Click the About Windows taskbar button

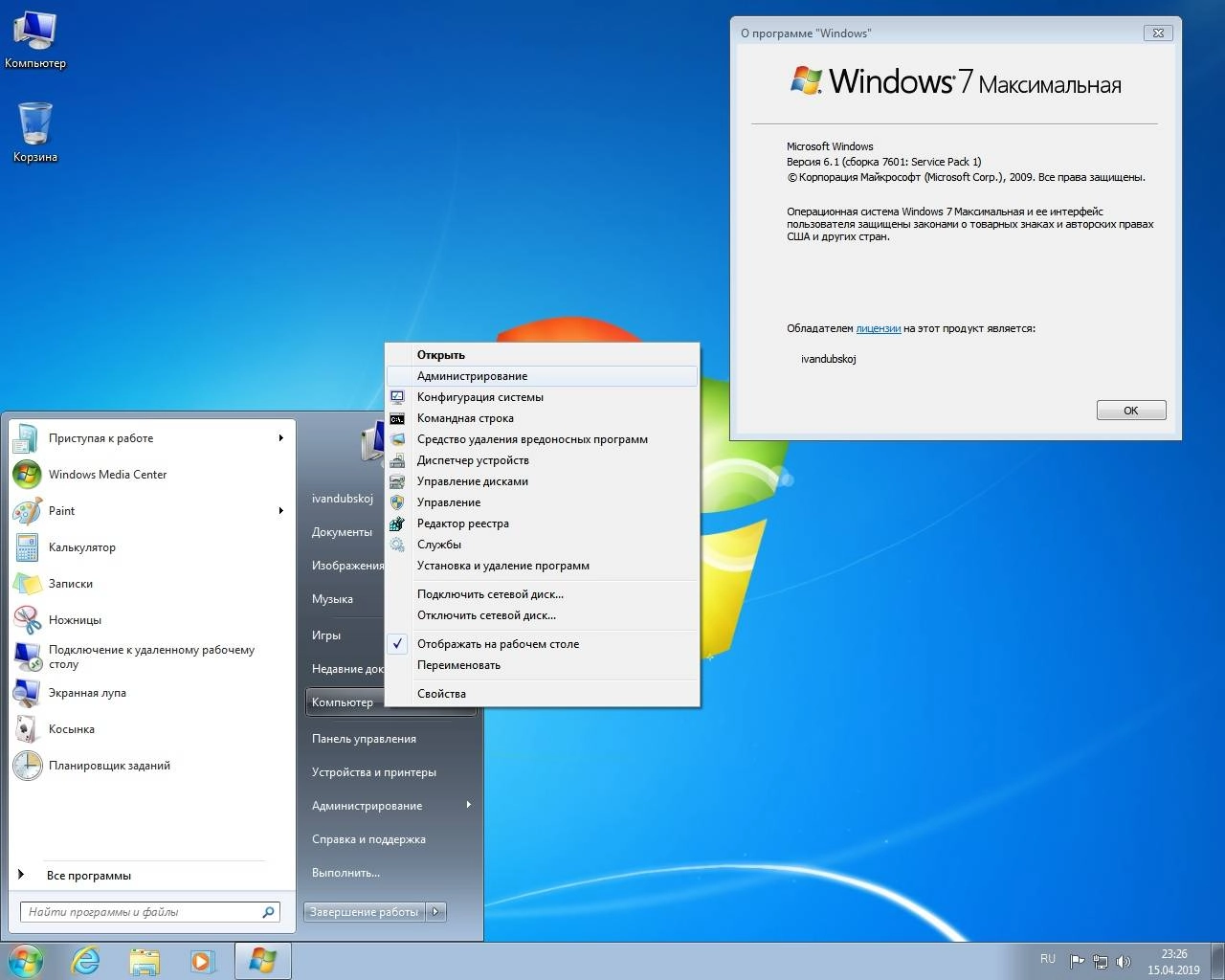click(262, 961)
